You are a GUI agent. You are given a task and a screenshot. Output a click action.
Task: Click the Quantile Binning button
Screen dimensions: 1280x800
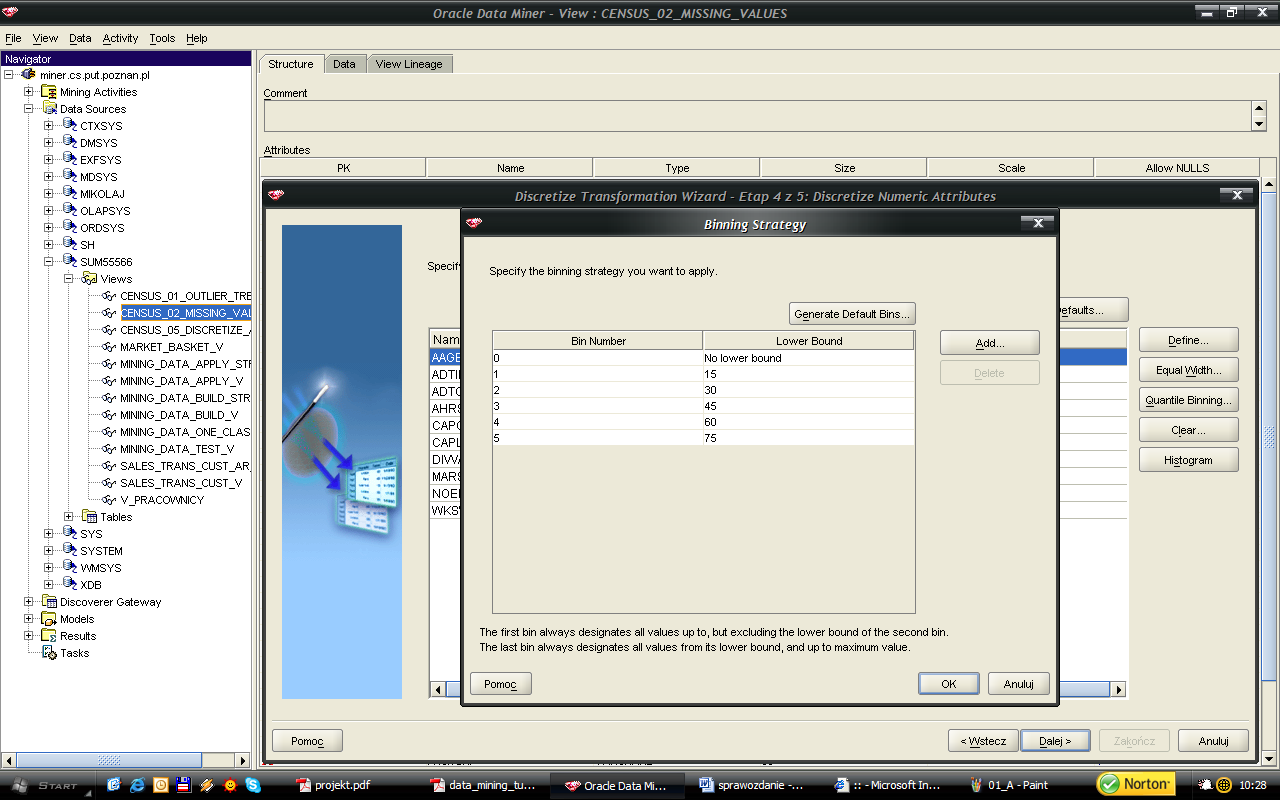[x=1188, y=400]
